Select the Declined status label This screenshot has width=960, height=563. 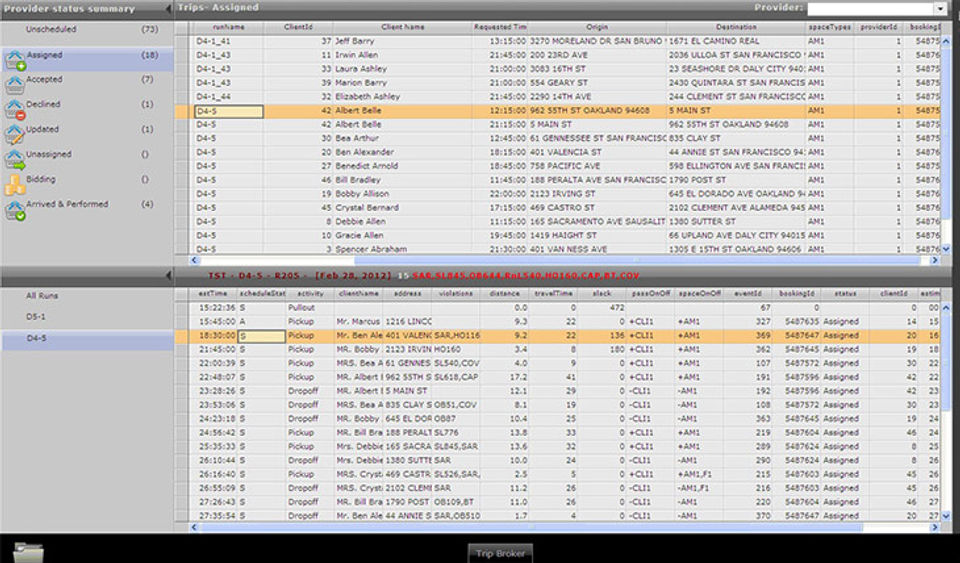pos(43,105)
